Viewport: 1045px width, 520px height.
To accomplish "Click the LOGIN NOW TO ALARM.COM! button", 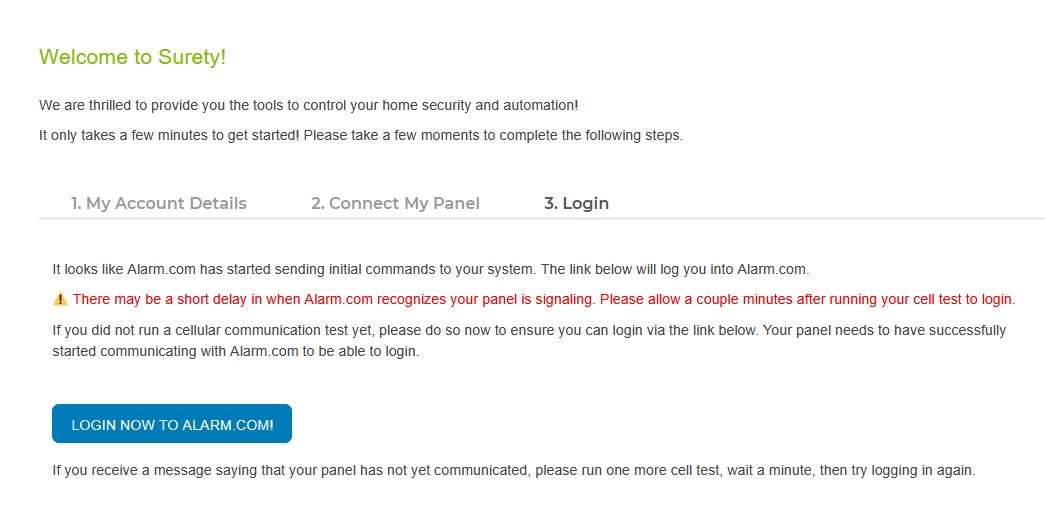I will (x=172, y=423).
